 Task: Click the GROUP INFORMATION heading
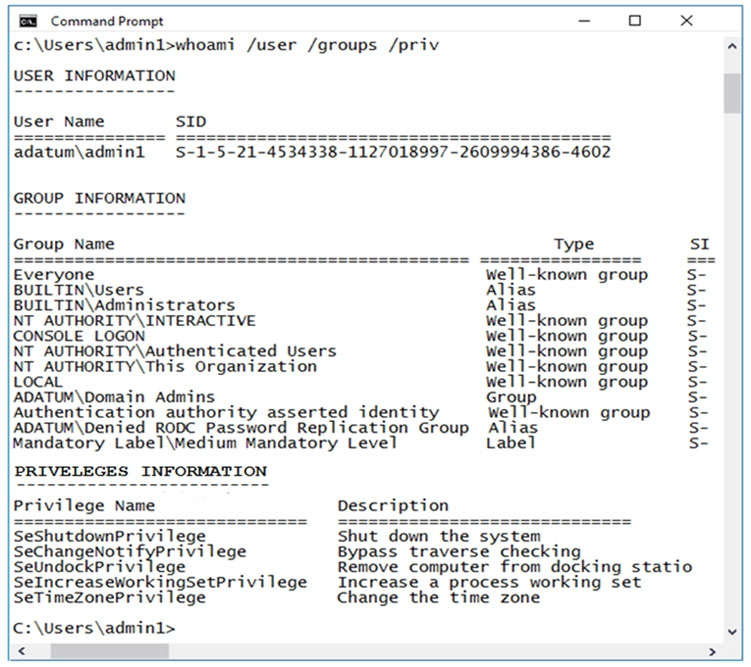click(x=100, y=198)
